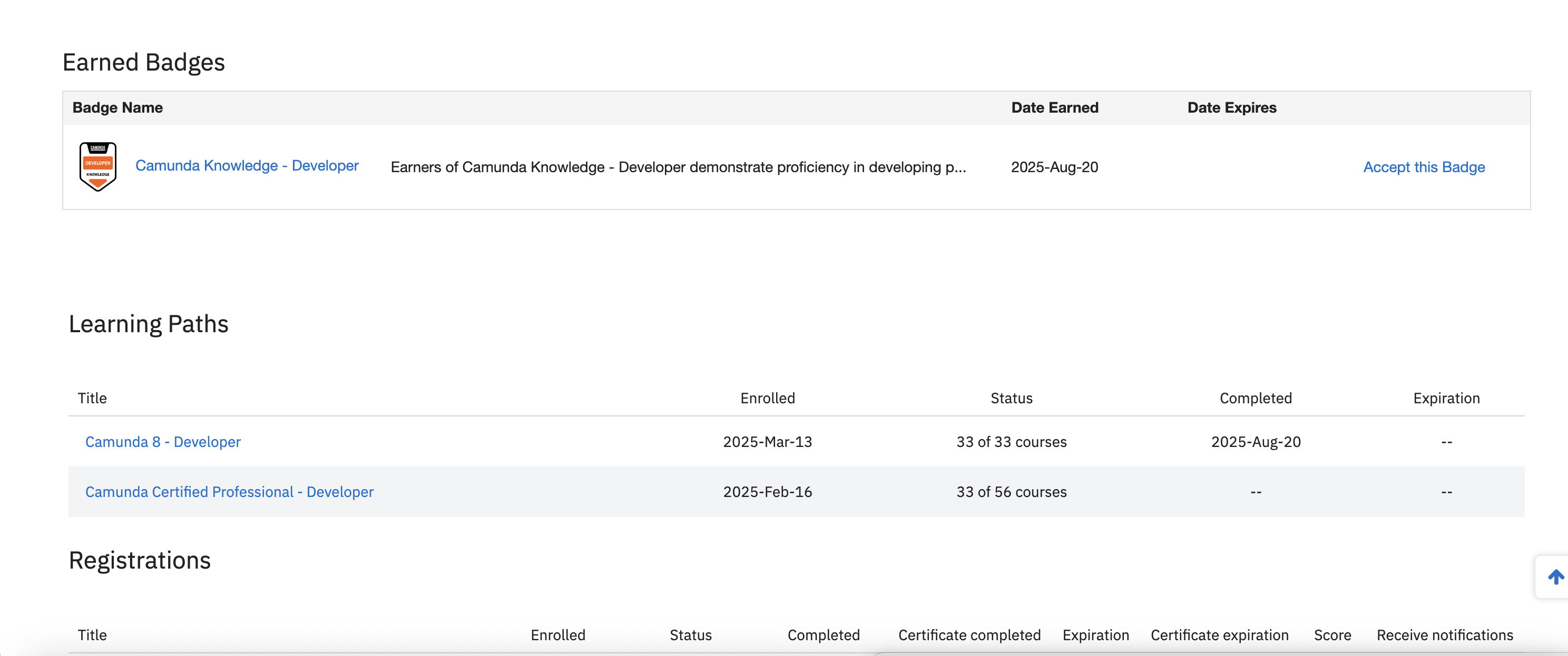Click the Learning Paths Enrolled column header
The width and height of the screenshot is (1568, 656).
(x=767, y=398)
